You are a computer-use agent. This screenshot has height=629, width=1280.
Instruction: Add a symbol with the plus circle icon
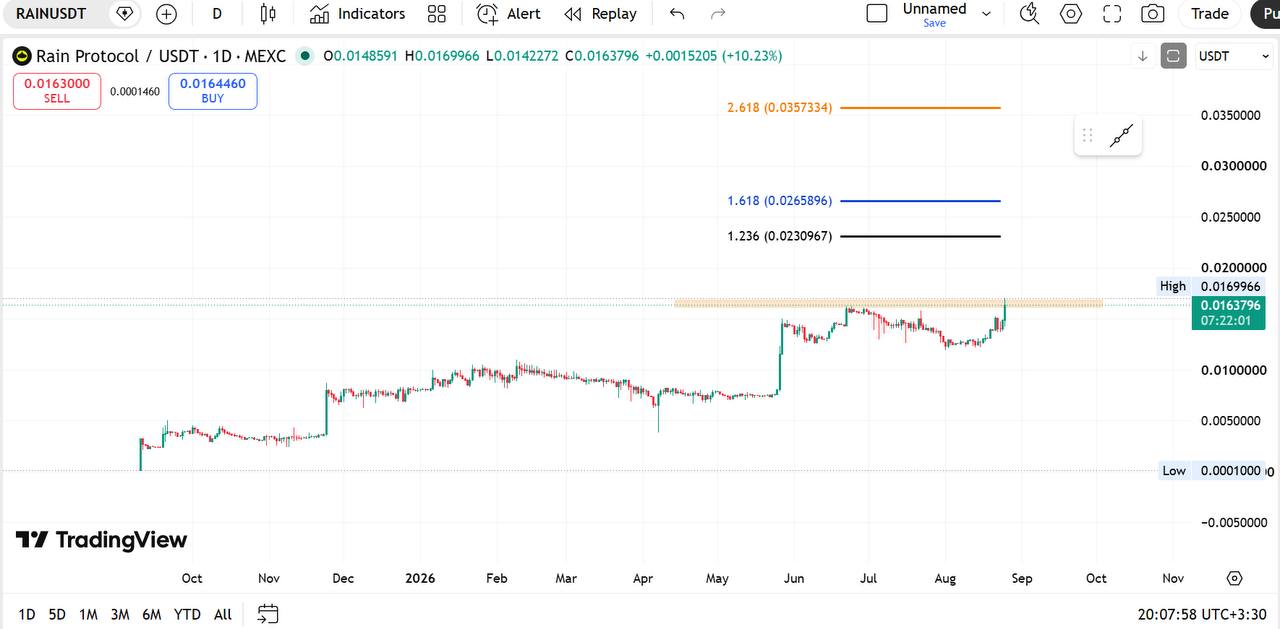click(x=166, y=14)
